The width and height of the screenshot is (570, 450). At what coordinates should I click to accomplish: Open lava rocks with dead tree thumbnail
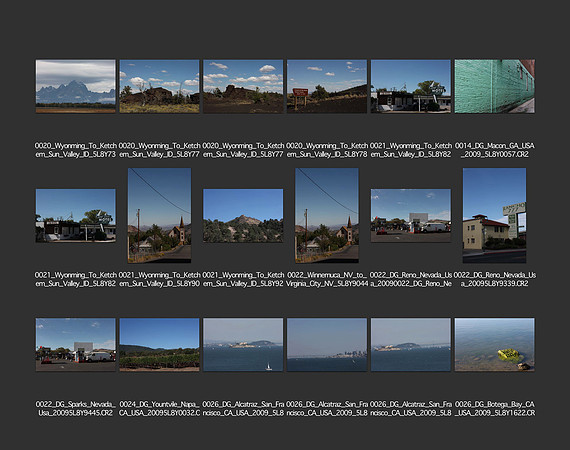pos(160,87)
